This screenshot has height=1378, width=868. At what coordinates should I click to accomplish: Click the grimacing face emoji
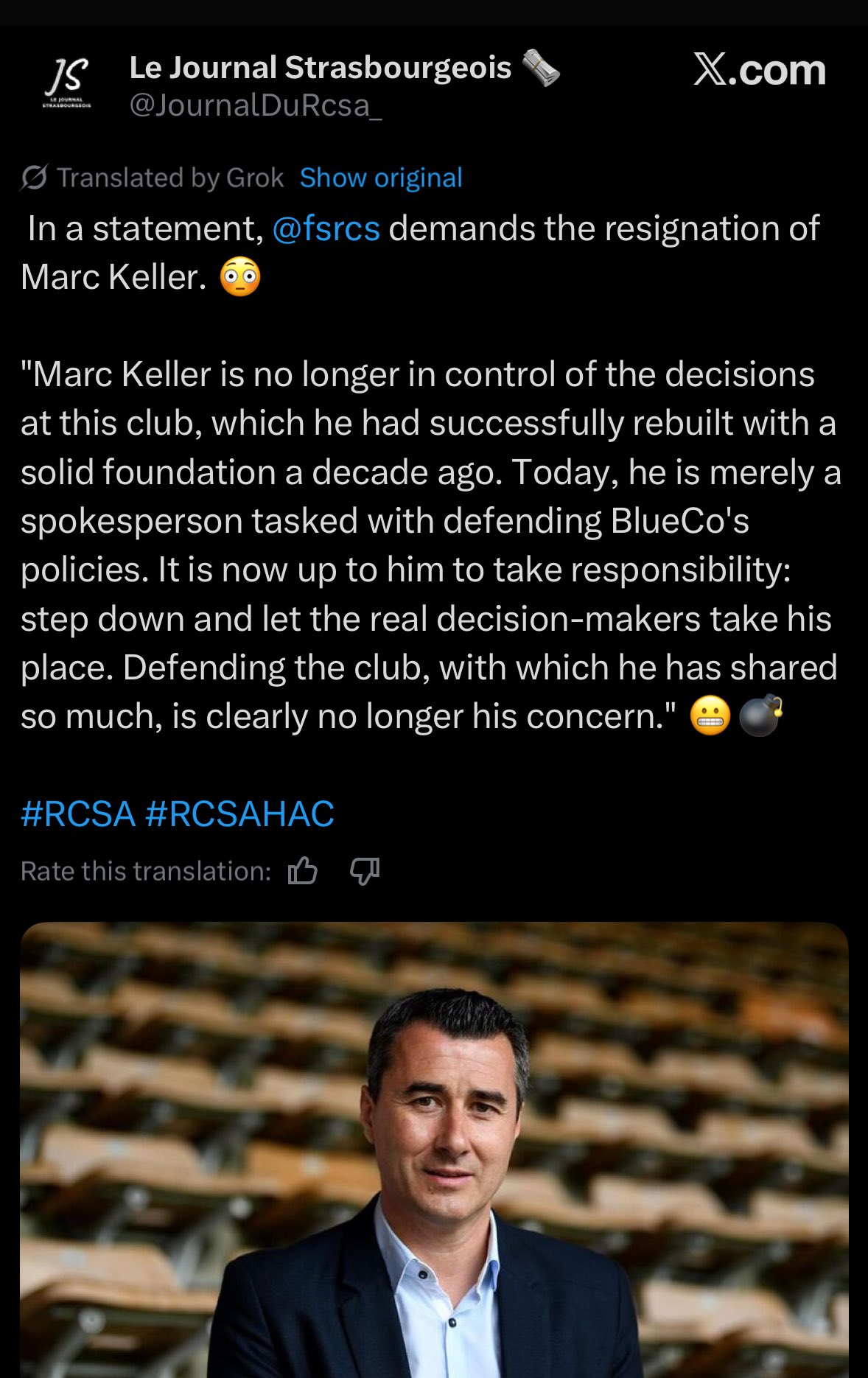point(710,716)
